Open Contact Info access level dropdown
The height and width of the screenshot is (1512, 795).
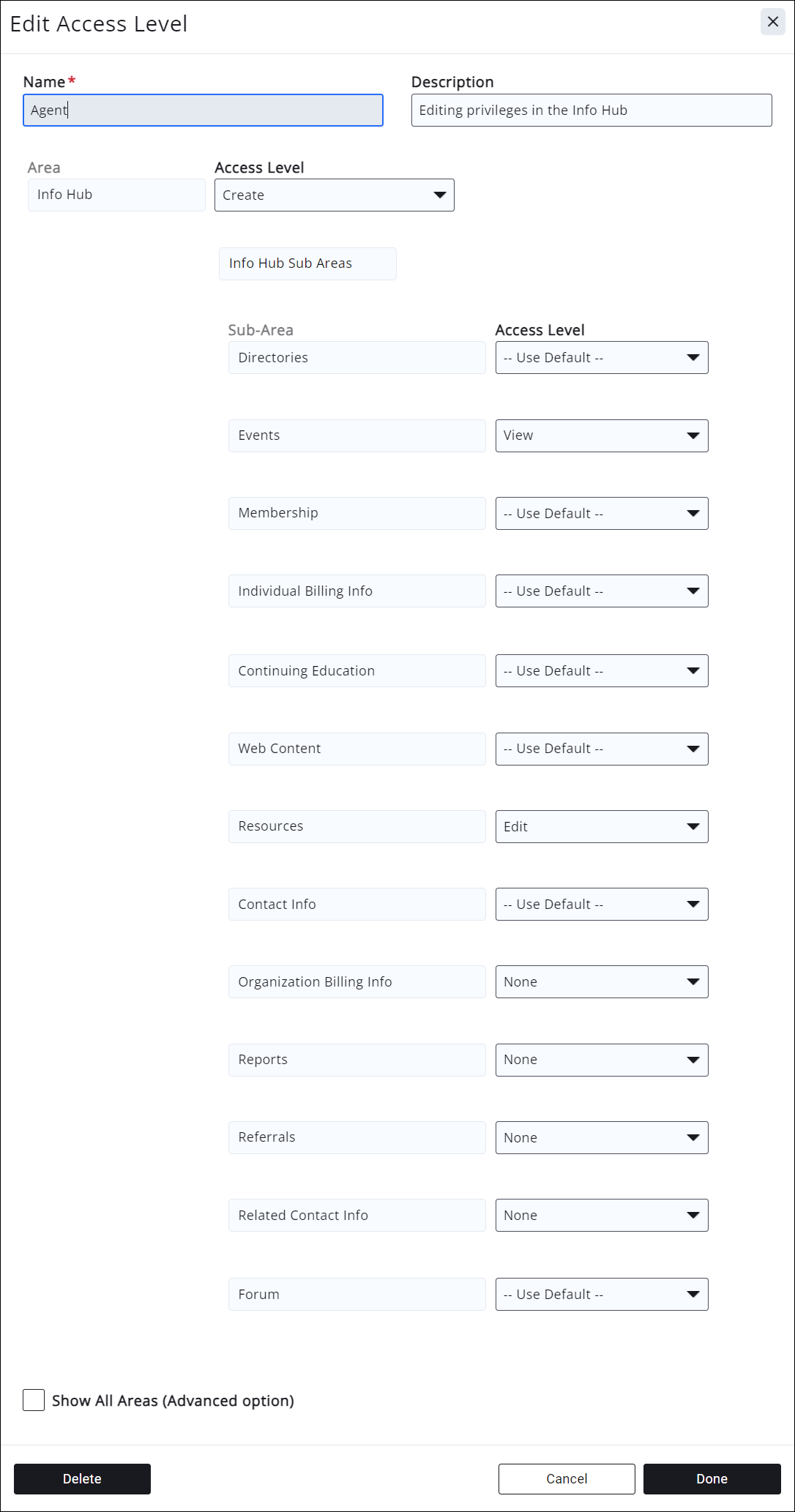(601, 905)
